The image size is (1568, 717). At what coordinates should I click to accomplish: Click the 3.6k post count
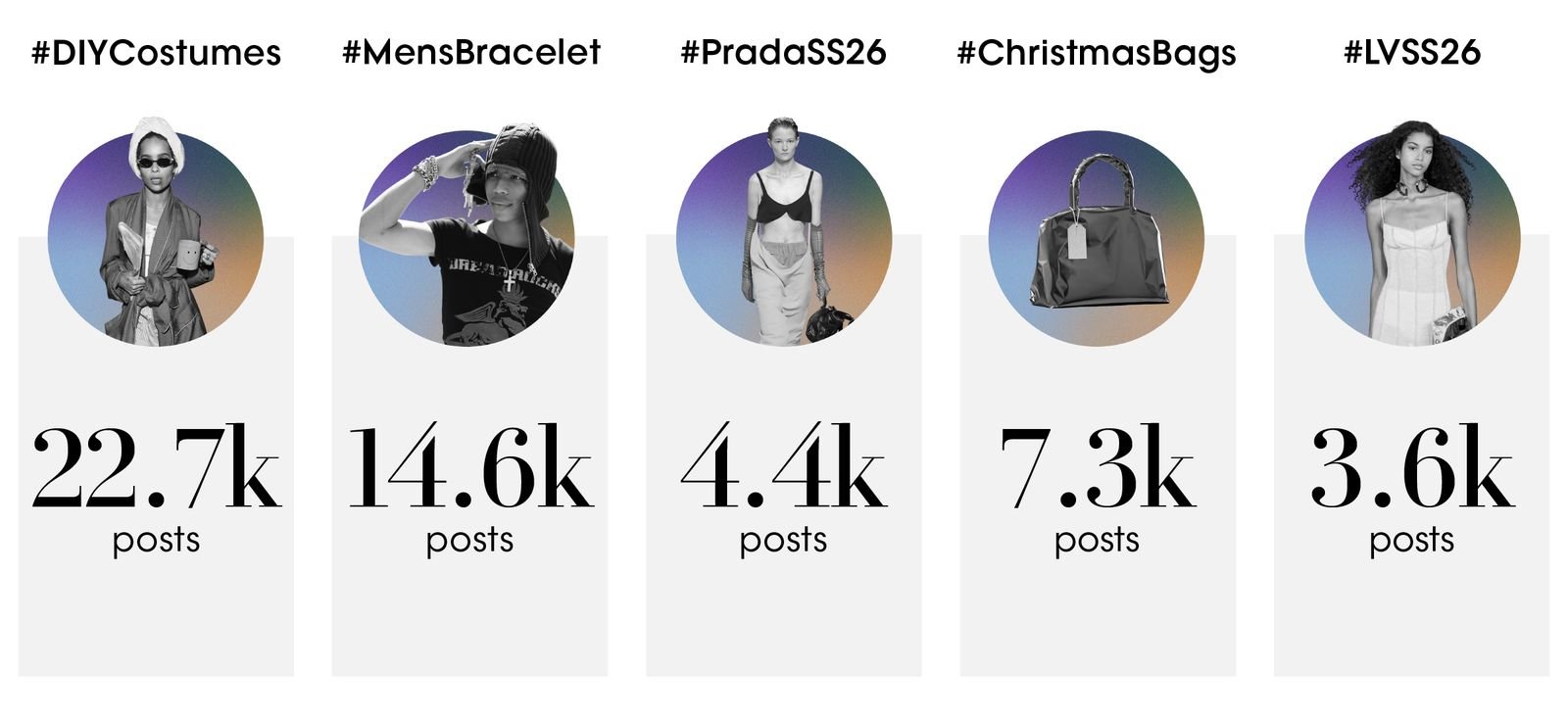(1411, 468)
